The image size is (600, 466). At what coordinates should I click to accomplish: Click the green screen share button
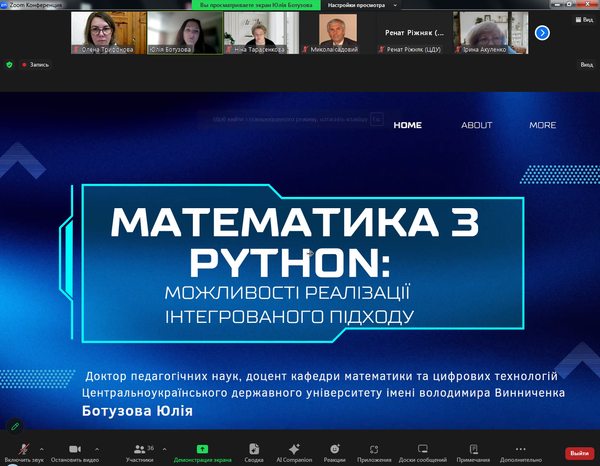click(202, 448)
